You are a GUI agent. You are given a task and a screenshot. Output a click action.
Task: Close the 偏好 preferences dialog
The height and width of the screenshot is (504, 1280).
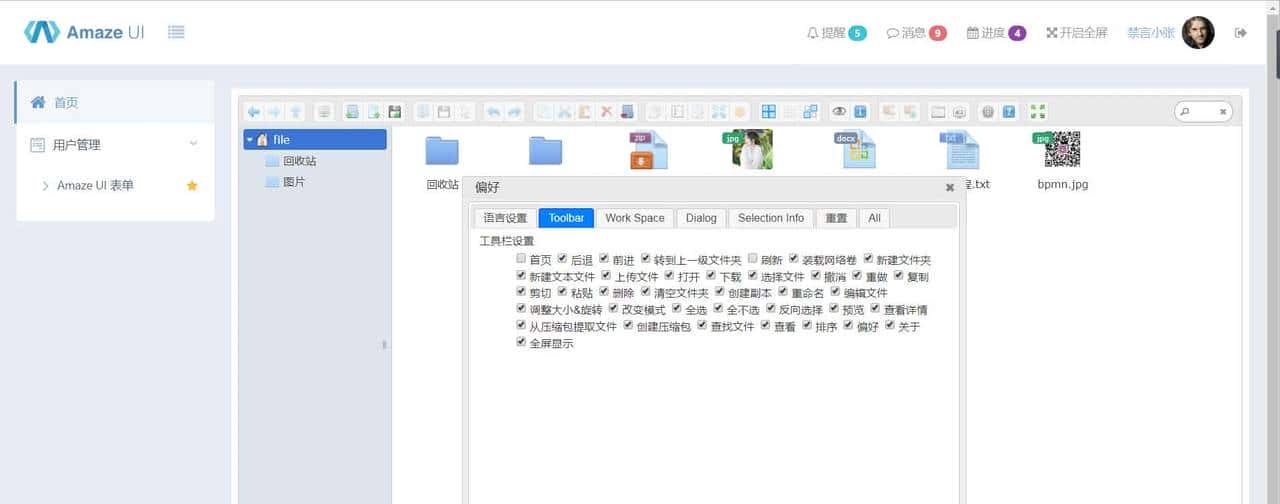click(x=949, y=187)
